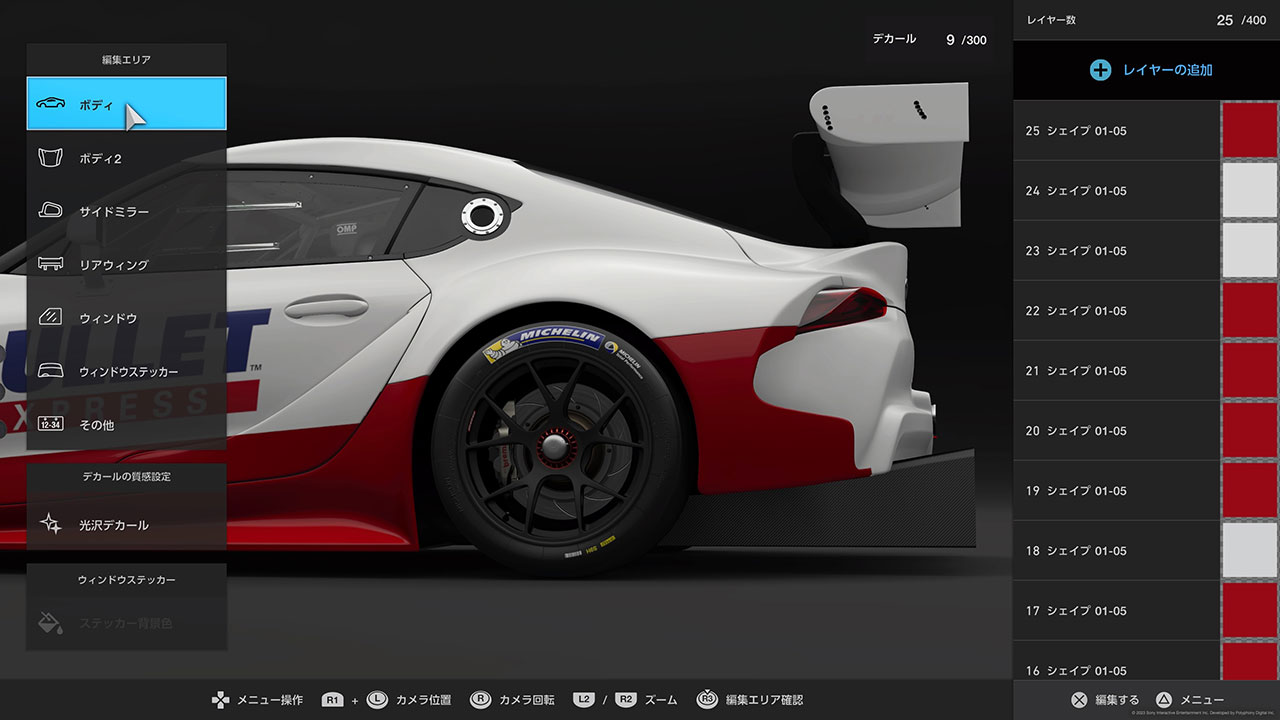The height and width of the screenshot is (720, 1280).
Task: Select layer 23 シェイプ 01-05
Action: (x=1146, y=250)
